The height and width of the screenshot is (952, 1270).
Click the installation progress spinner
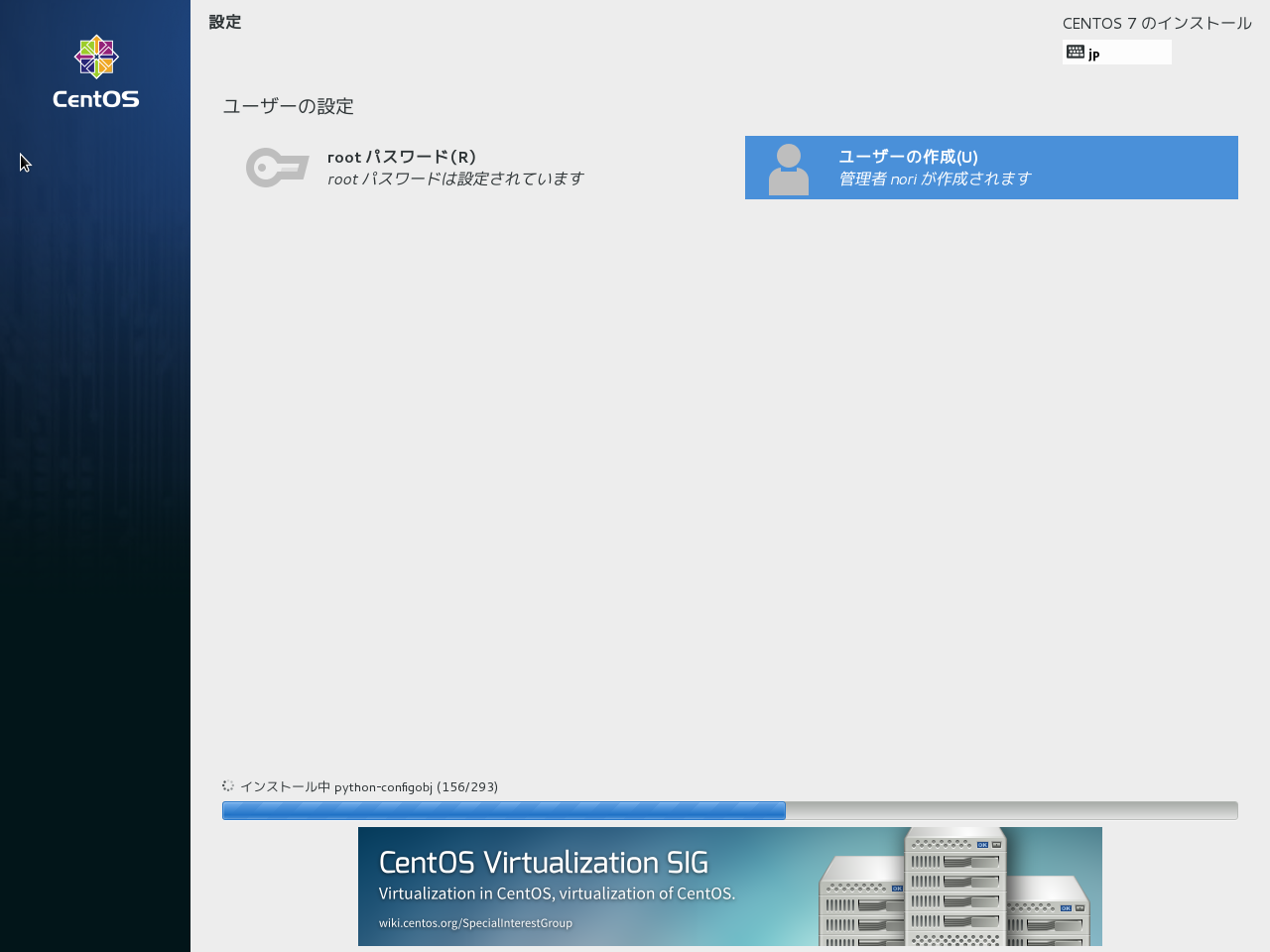228,786
